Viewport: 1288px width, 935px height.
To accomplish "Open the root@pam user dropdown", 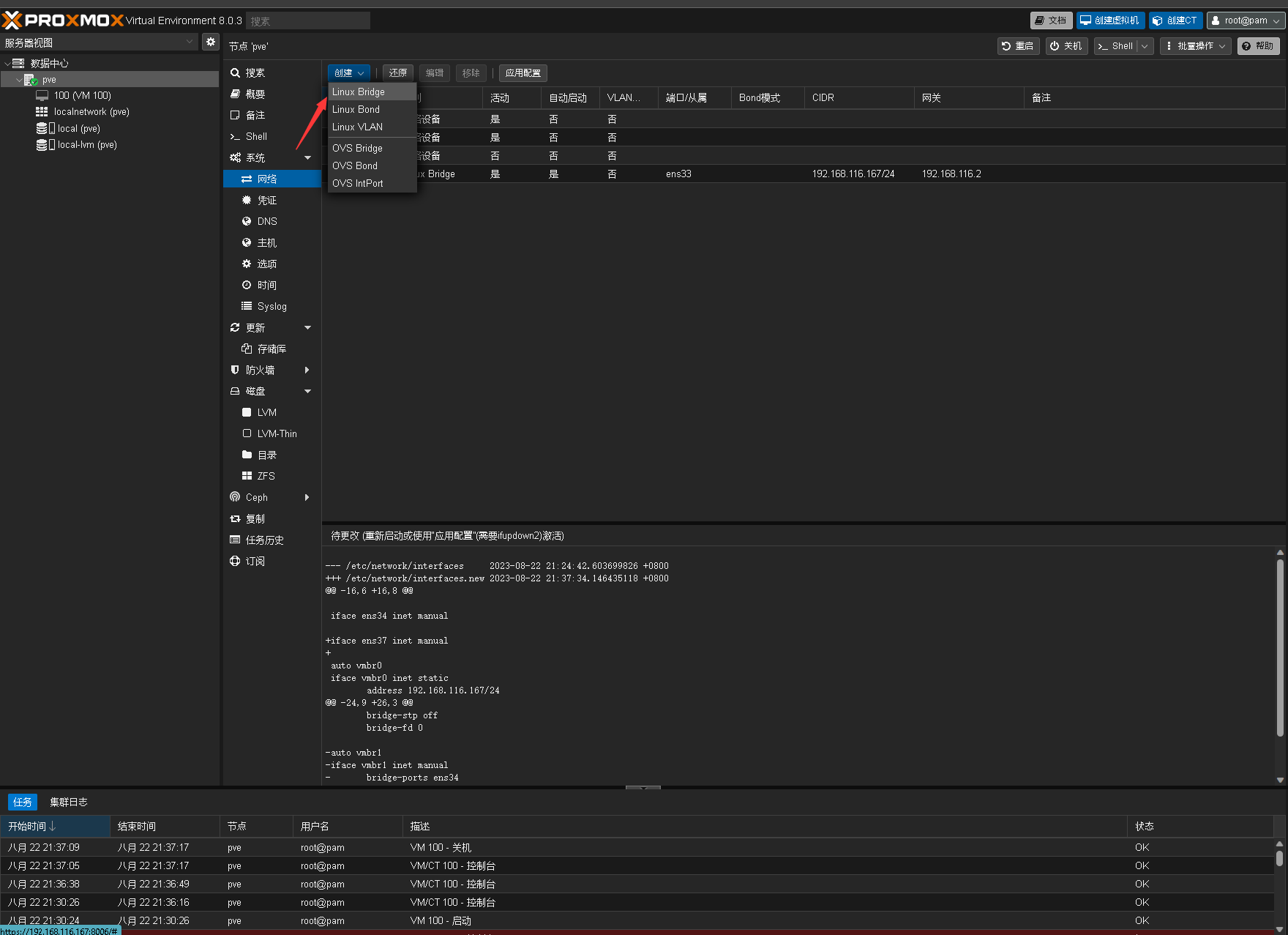I will click(1246, 21).
